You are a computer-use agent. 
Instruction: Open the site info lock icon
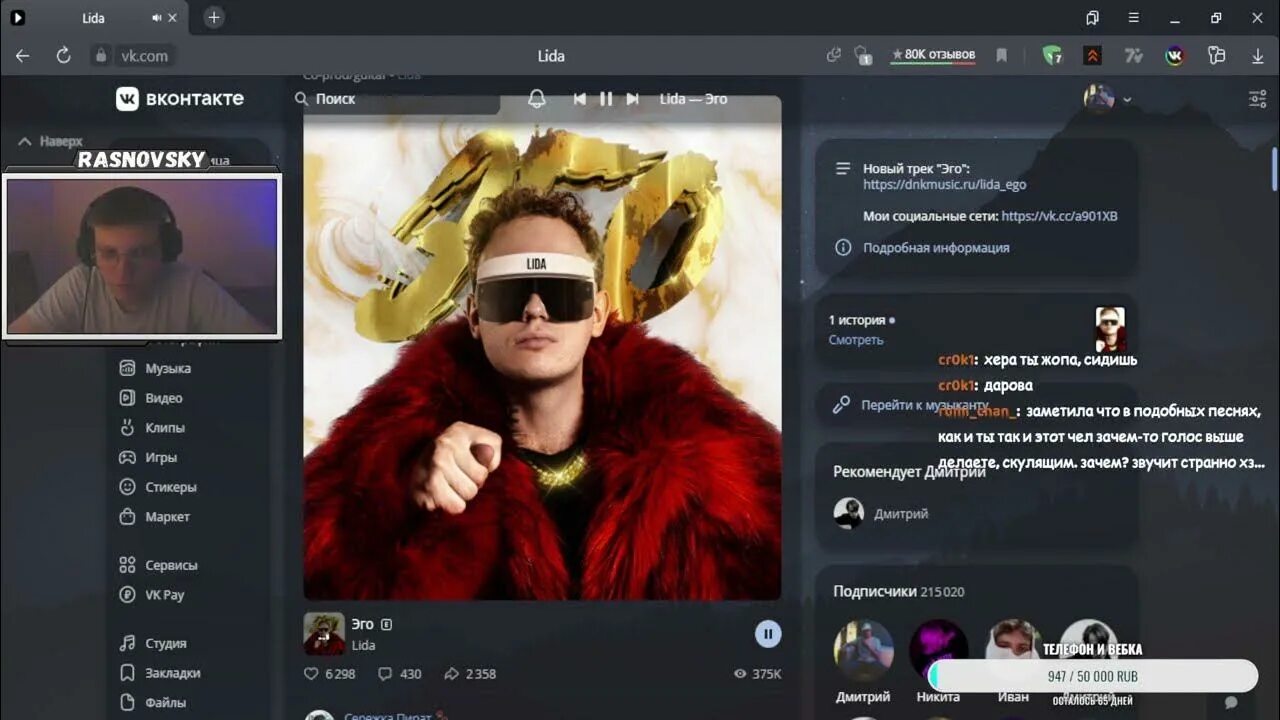click(99, 56)
